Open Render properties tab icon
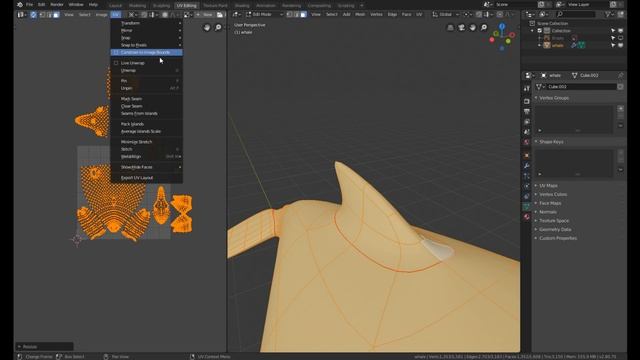 click(x=527, y=101)
